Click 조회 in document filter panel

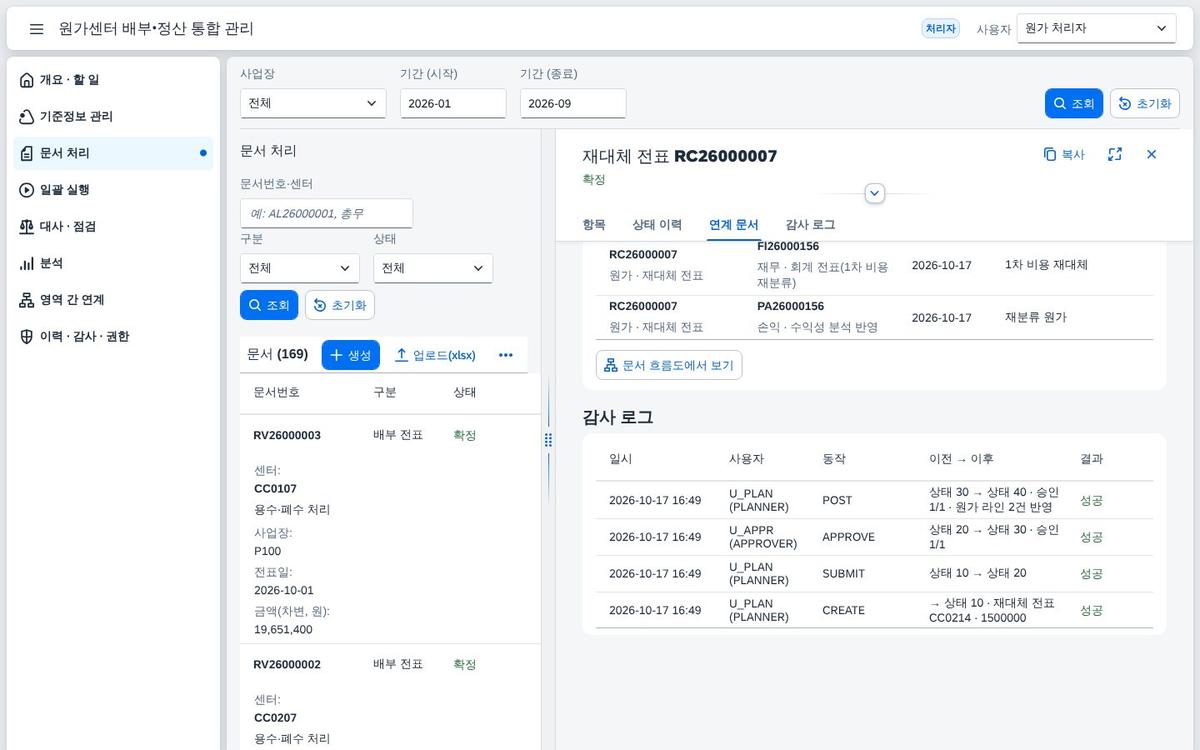(x=269, y=305)
